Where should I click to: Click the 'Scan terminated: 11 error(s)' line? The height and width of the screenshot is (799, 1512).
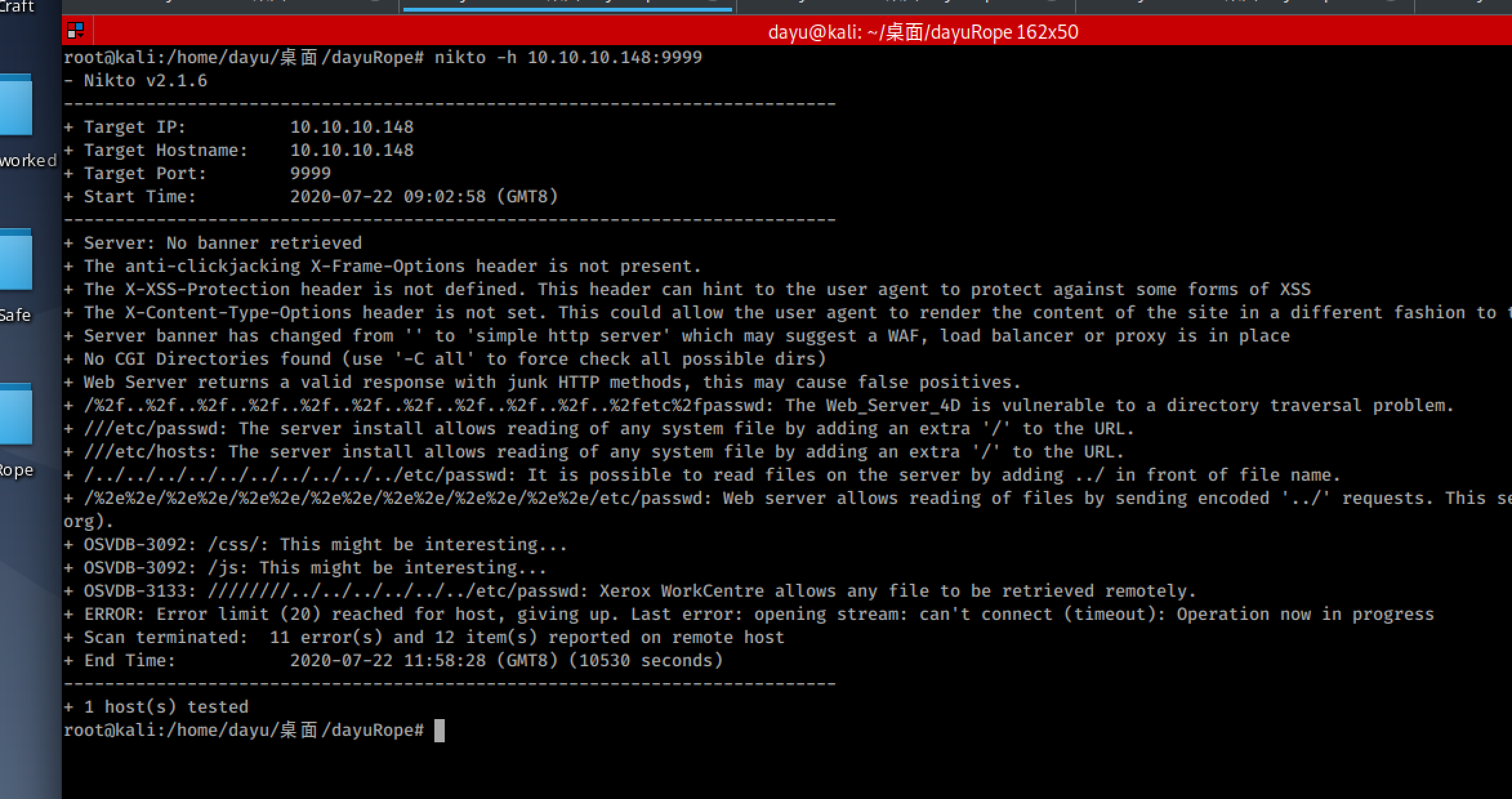pos(424,637)
